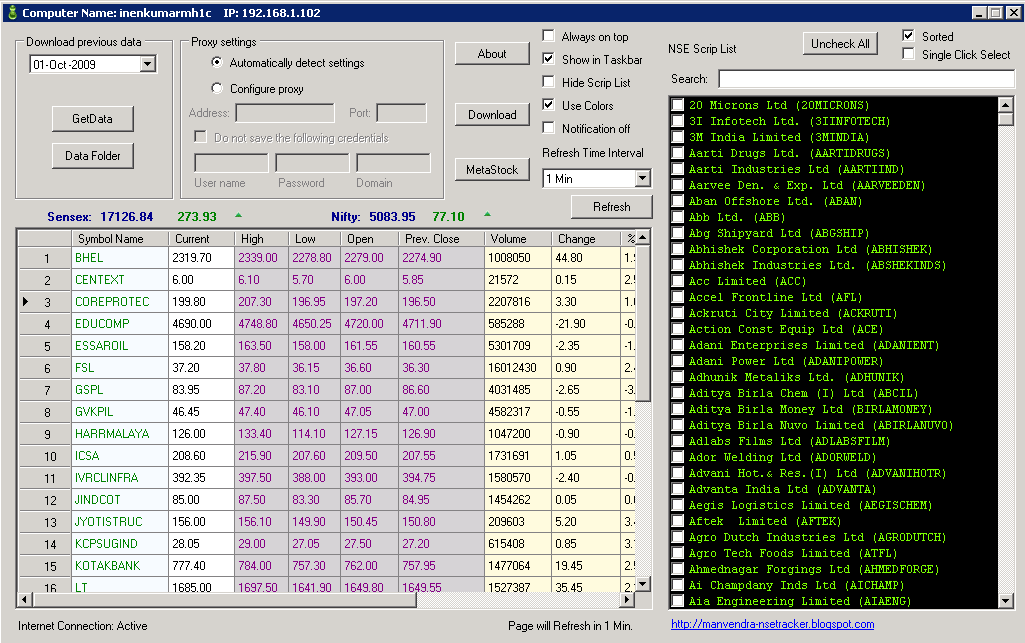The height and width of the screenshot is (643, 1025).
Task: Choose the Configure proxy radio option
Action: click(x=217, y=88)
